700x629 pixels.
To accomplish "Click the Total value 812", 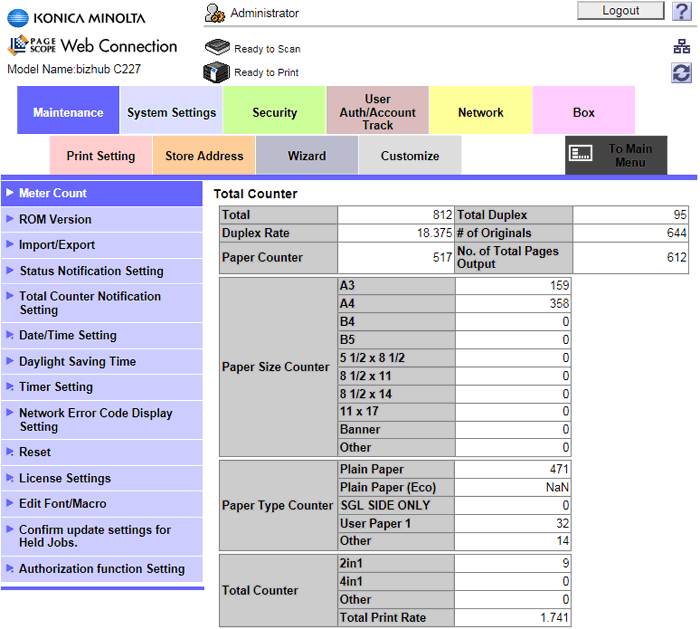I will click(442, 215).
